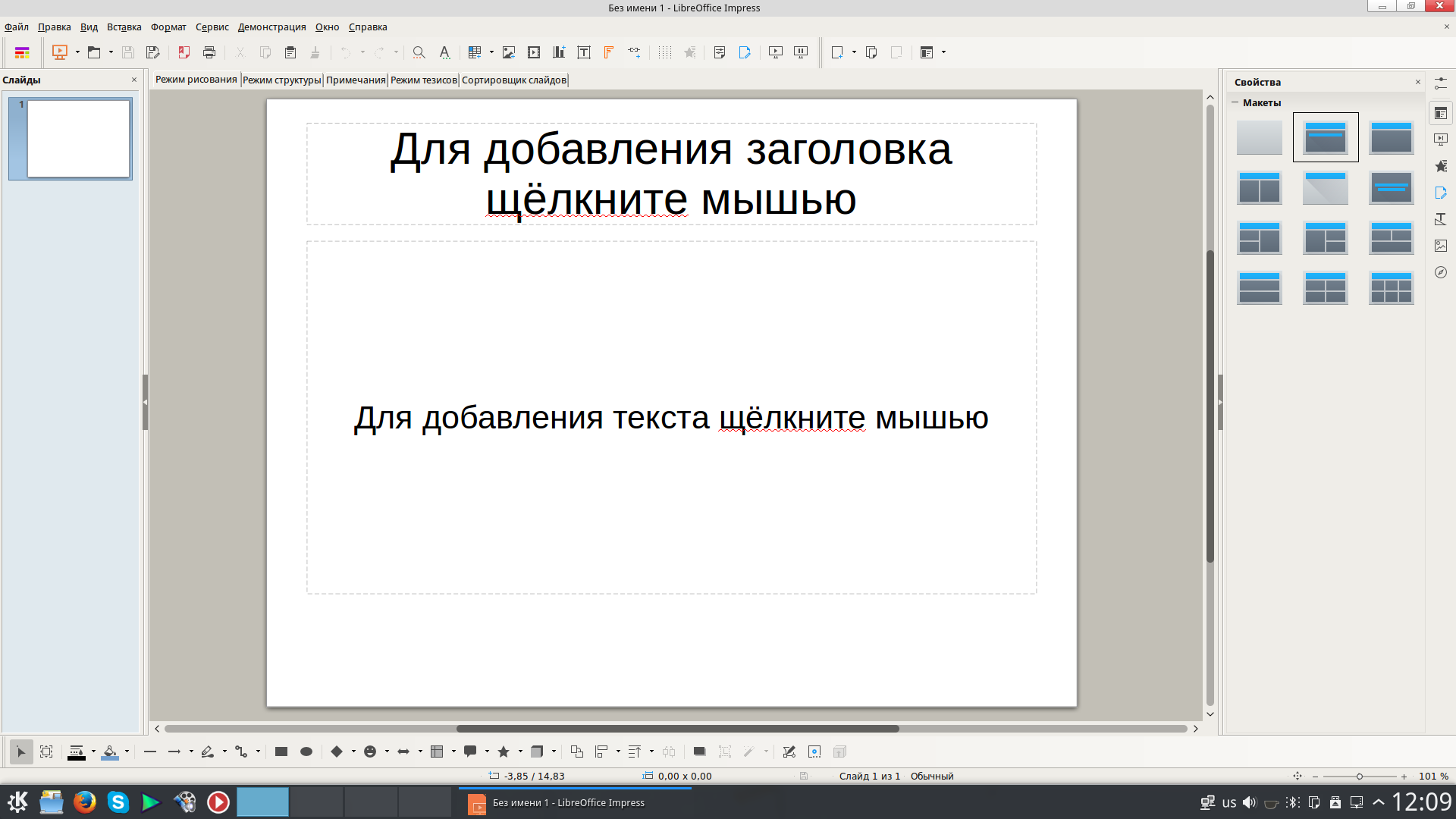This screenshot has width=1456, height=819.
Task: Click Export as PDF icon
Action: coord(184,52)
